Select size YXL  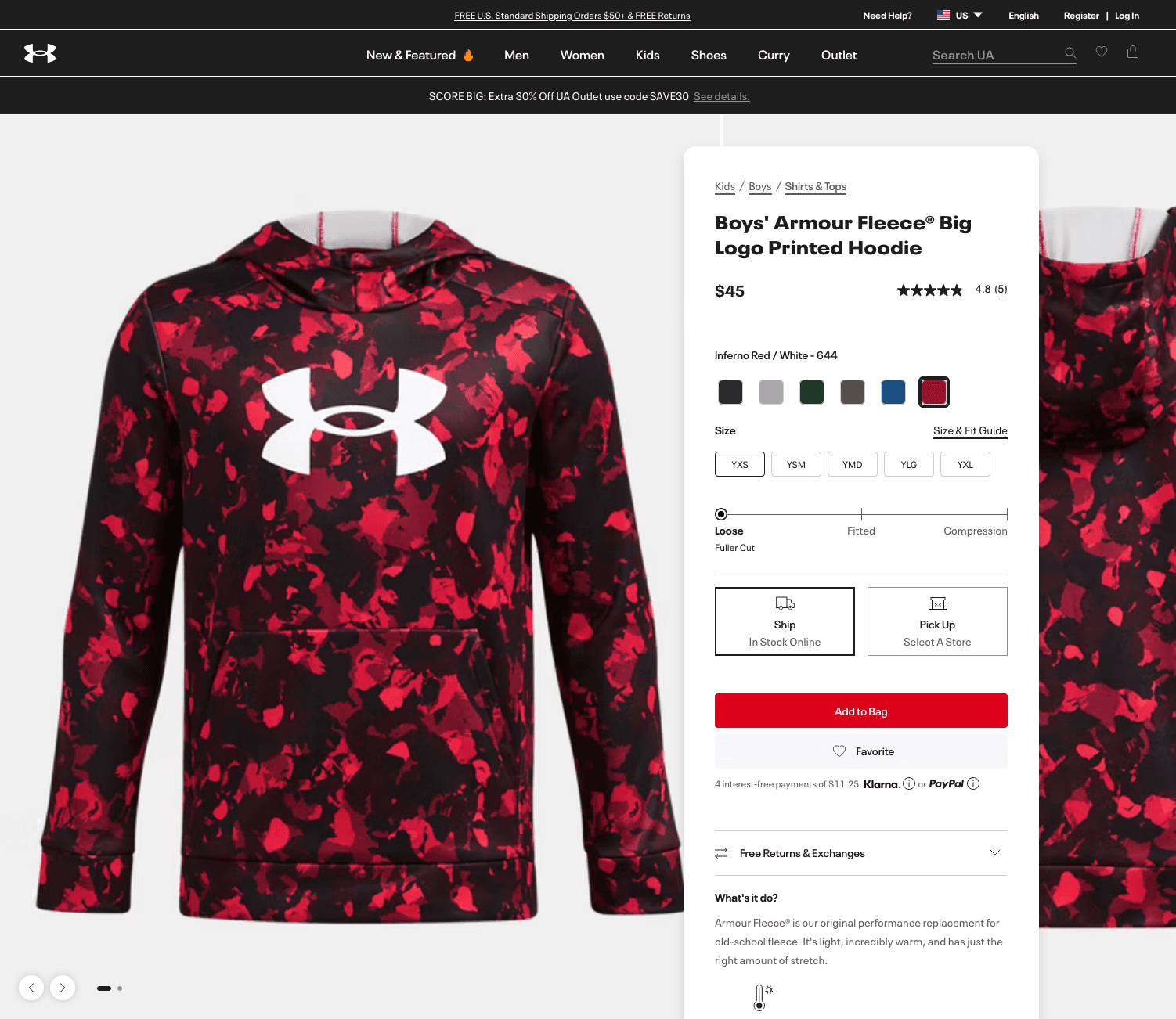click(965, 464)
